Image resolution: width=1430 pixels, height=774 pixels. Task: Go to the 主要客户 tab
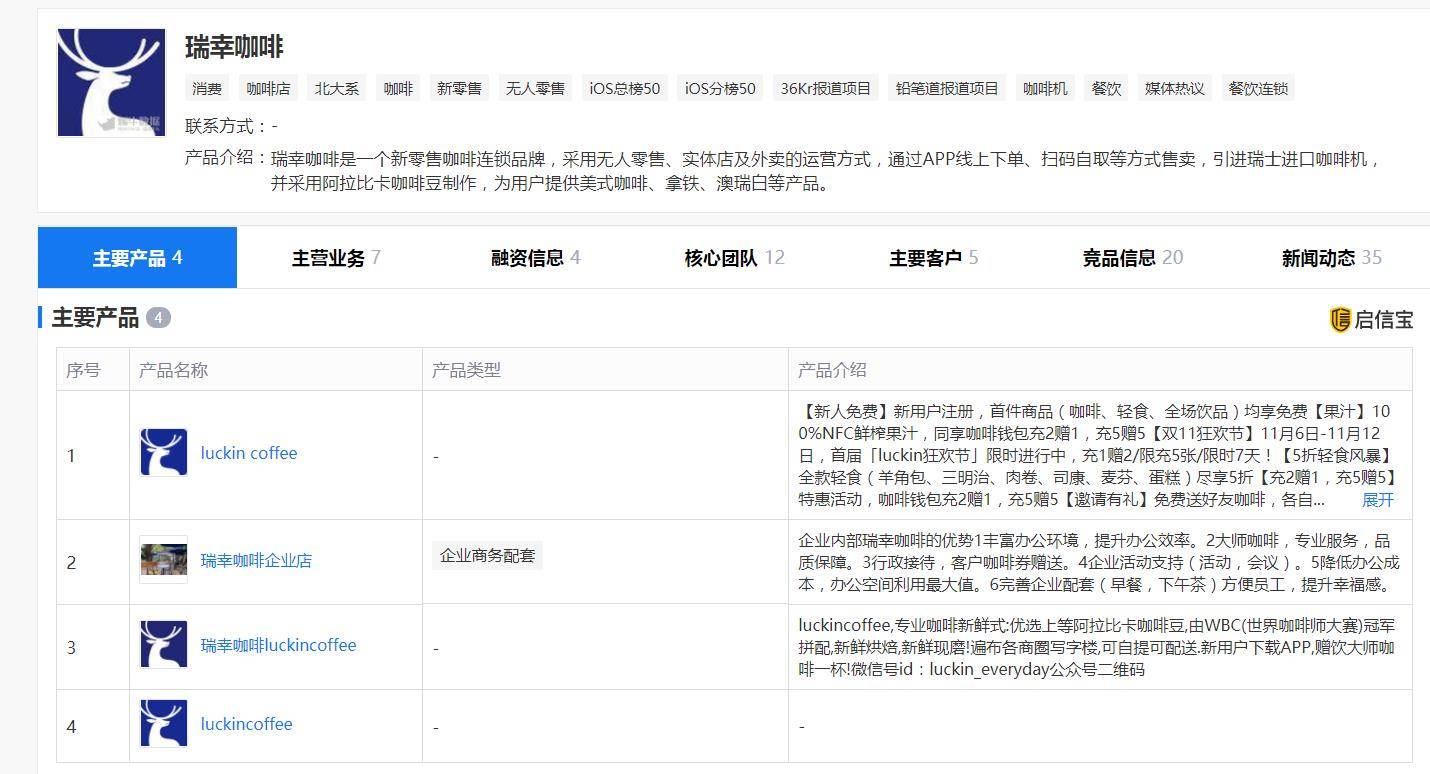click(x=933, y=258)
